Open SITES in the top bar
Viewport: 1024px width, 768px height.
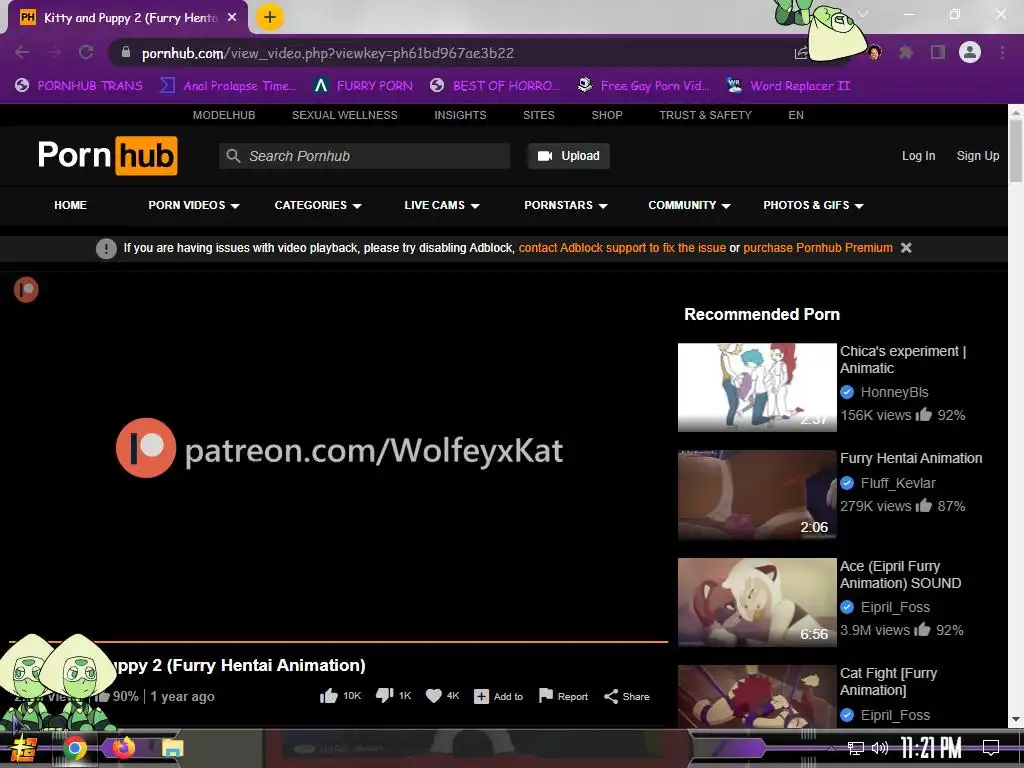click(x=539, y=115)
